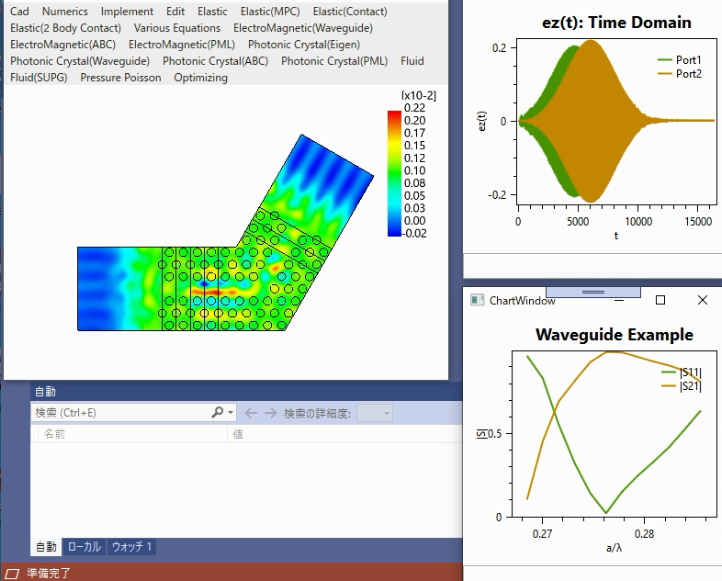The width and height of the screenshot is (722, 581).
Task: Click the color scale legend bar
Action: tap(394, 174)
